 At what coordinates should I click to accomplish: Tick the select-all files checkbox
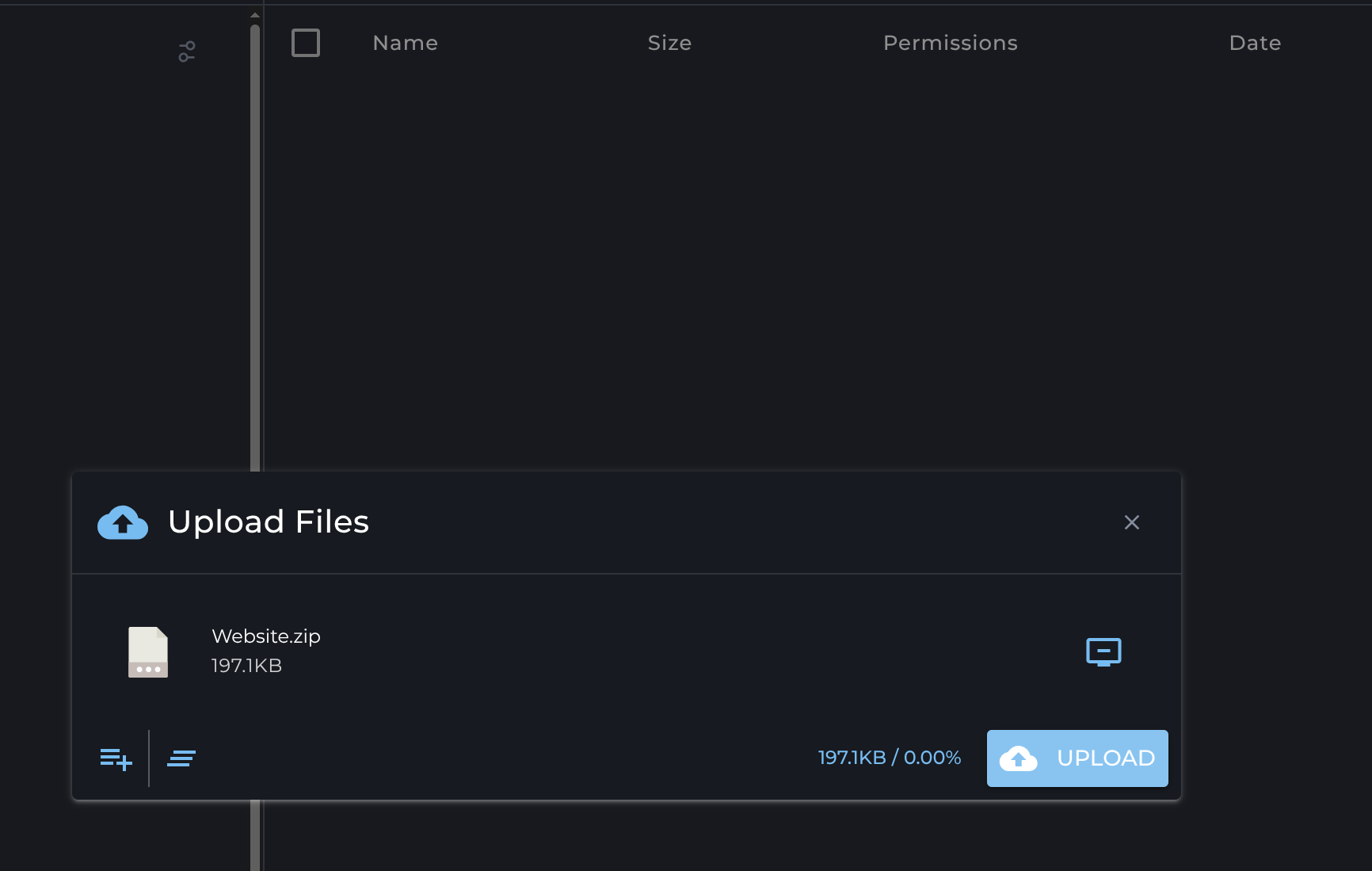point(306,43)
